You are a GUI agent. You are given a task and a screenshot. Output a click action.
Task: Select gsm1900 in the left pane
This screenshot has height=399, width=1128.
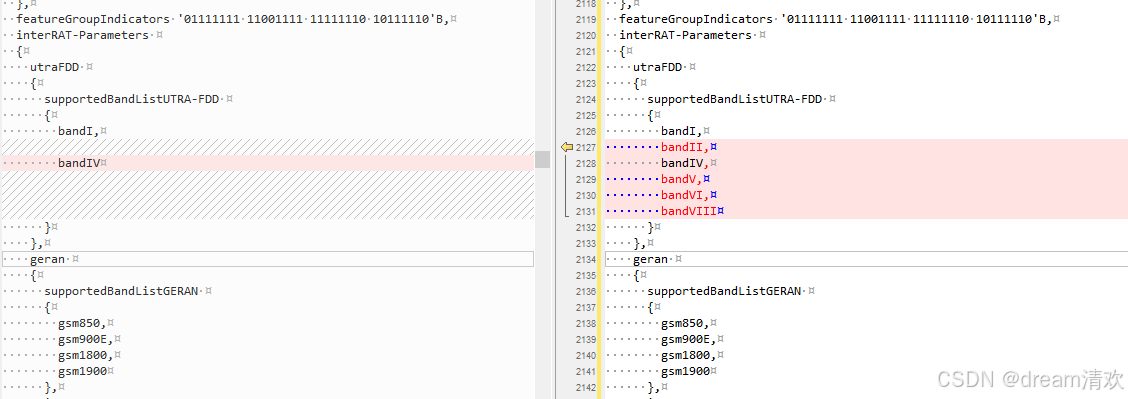pyautogui.click(x=83, y=371)
